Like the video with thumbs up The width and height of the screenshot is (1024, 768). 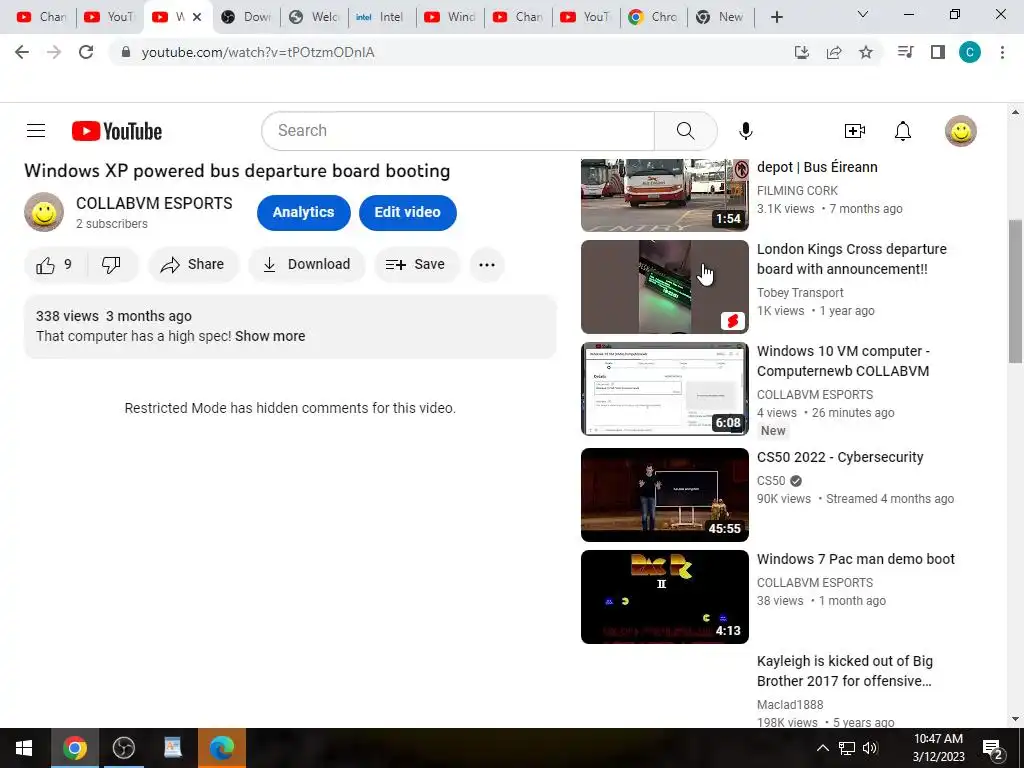pyautogui.click(x=55, y=264)
